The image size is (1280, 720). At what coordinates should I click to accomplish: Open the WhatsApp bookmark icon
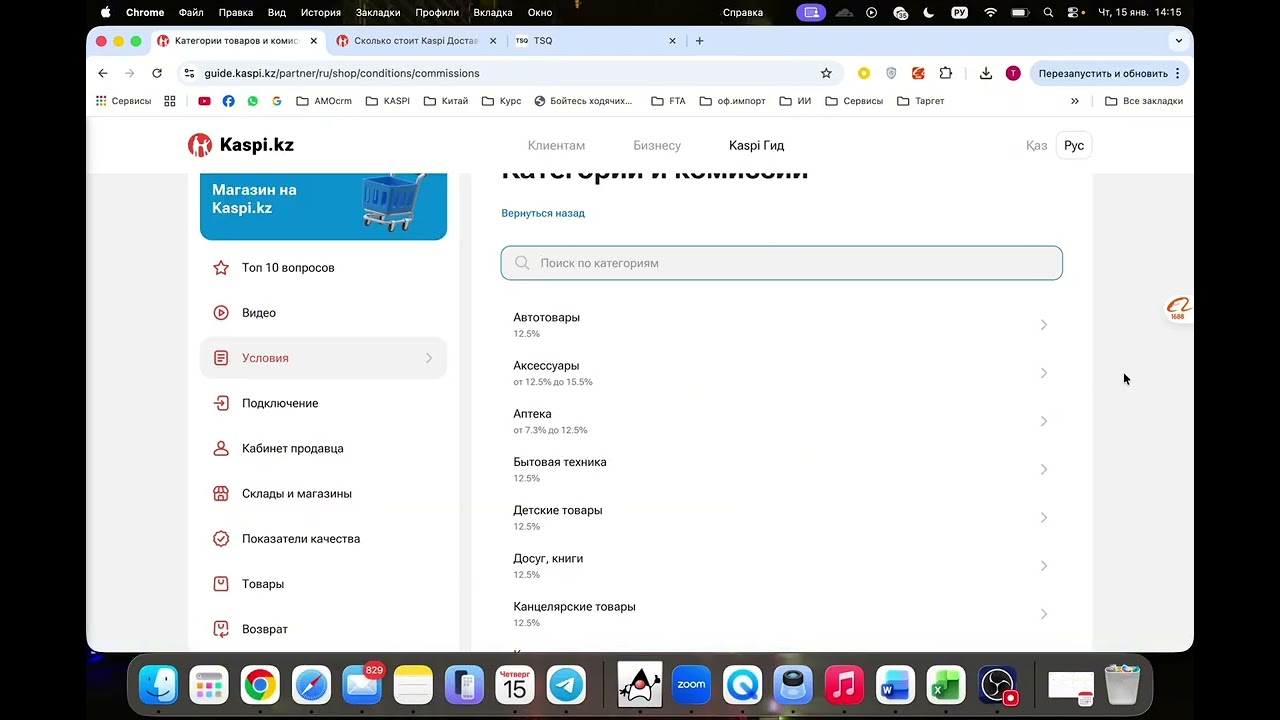click(x=253, y=101)
